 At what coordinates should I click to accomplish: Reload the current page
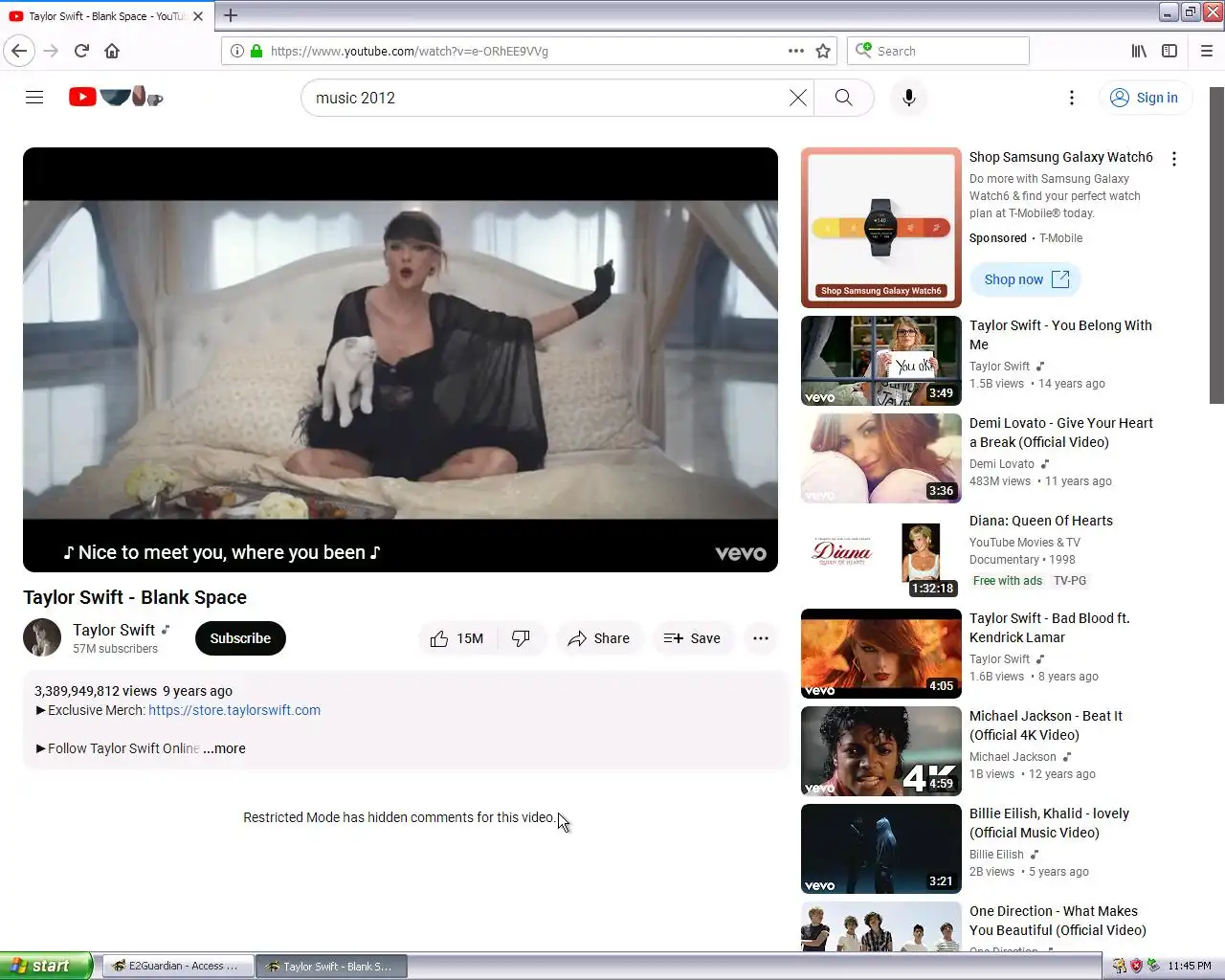[x=81, y=51]
